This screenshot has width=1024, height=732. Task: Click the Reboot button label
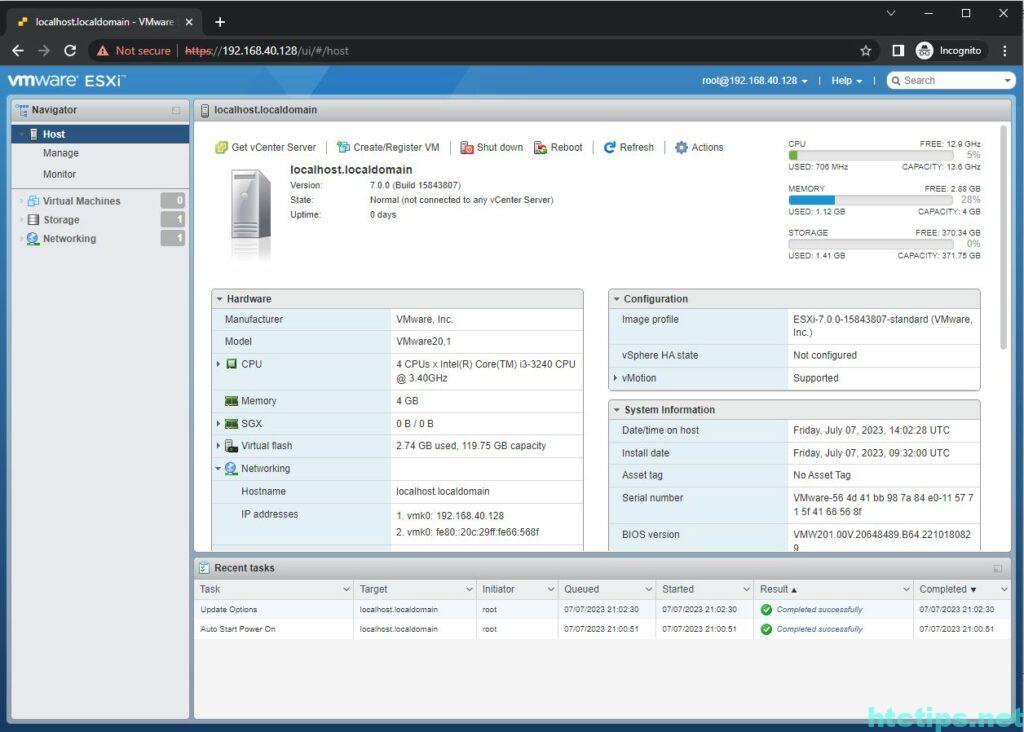(x=566, y=148)
